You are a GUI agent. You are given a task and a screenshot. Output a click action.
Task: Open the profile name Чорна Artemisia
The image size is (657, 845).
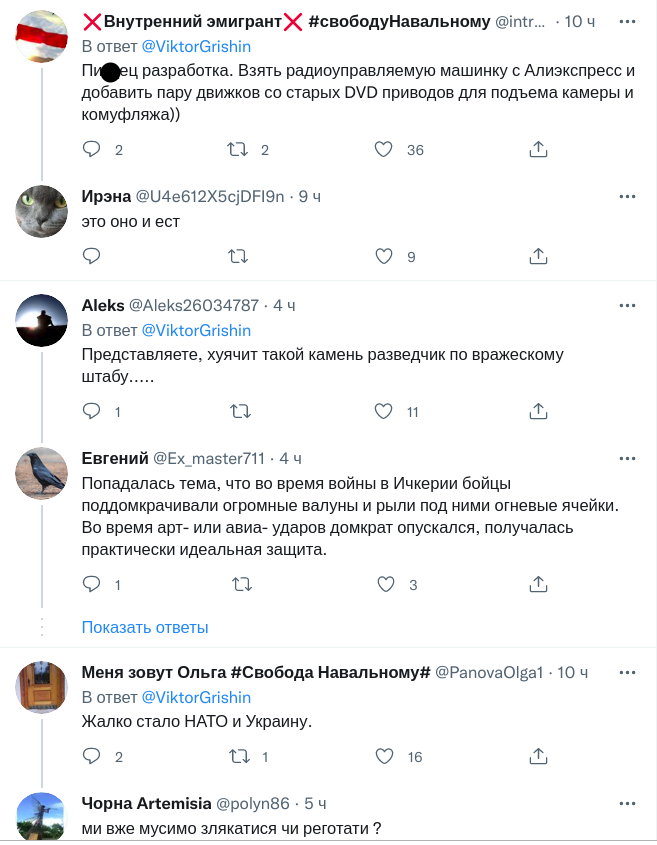point(145,803)
